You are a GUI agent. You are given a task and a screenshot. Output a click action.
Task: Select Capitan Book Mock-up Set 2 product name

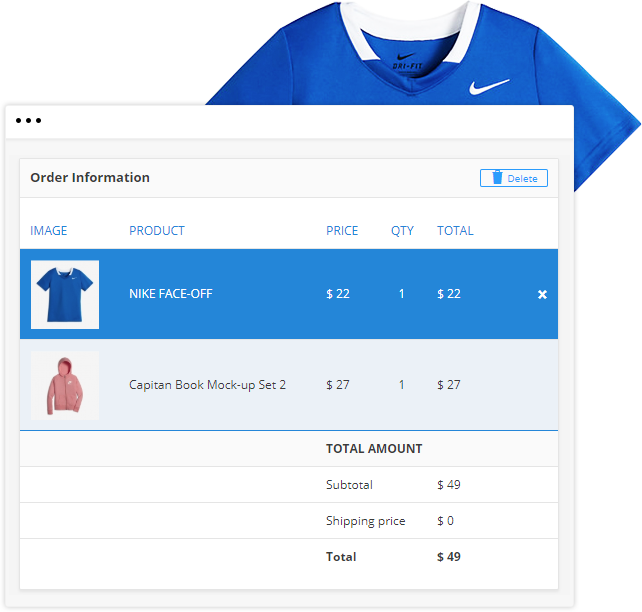coord(207,385)
